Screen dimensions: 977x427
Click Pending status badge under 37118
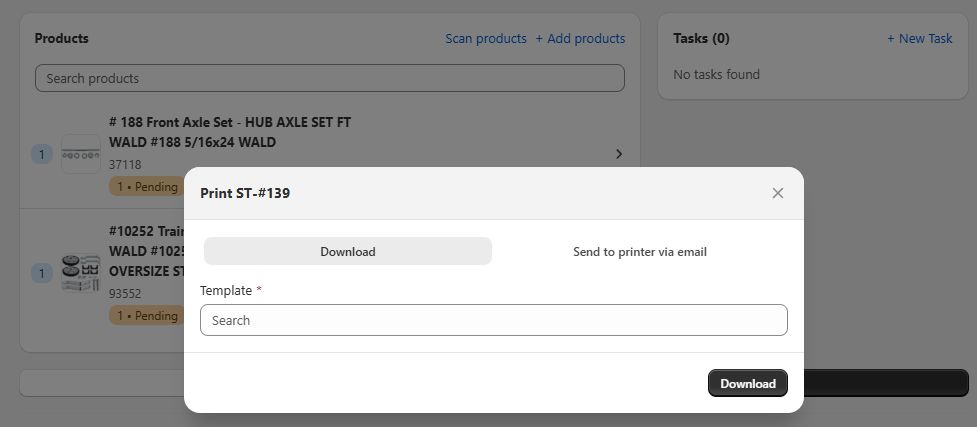click(144, 187)
